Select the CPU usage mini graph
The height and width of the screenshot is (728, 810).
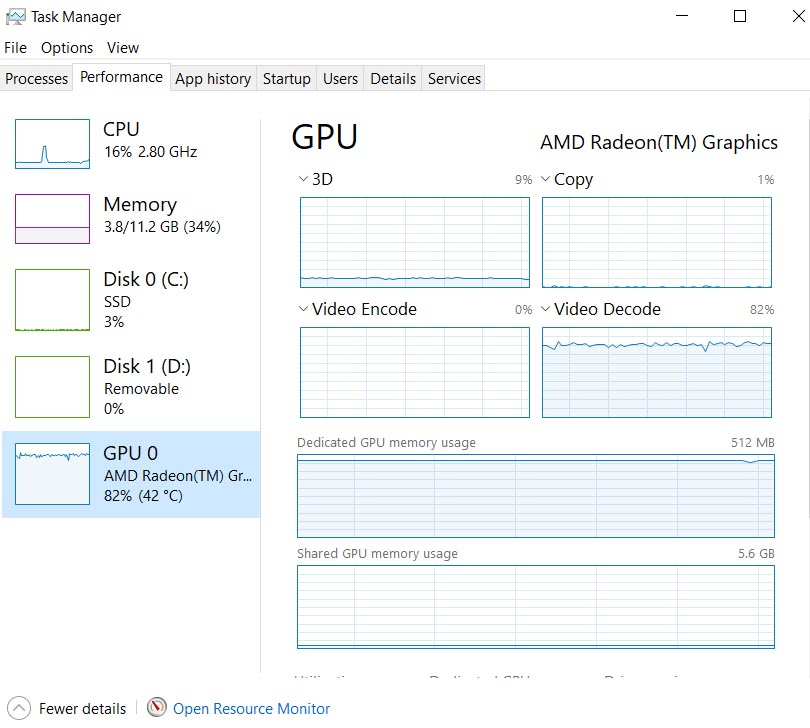point(52,144)
